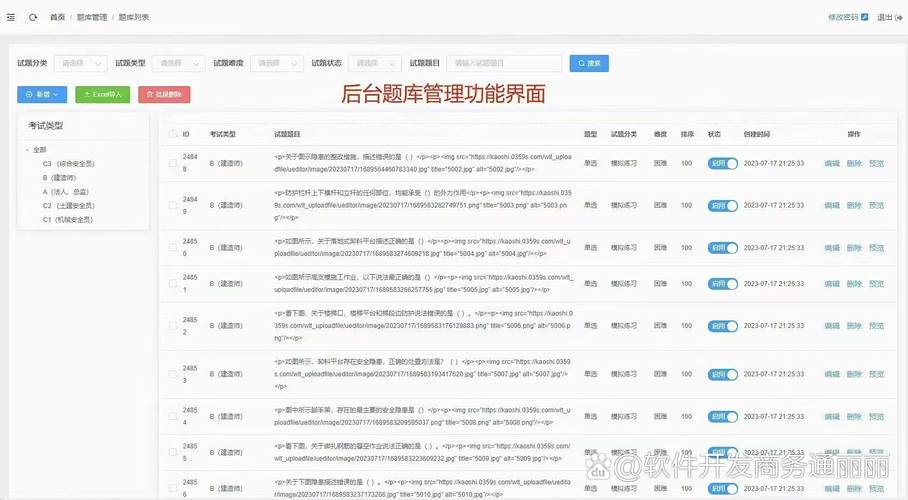This screenshot has width=908, height=500.
Task: Toggle the 启用 switch for row 24850
Action: [x=722, y=248]
